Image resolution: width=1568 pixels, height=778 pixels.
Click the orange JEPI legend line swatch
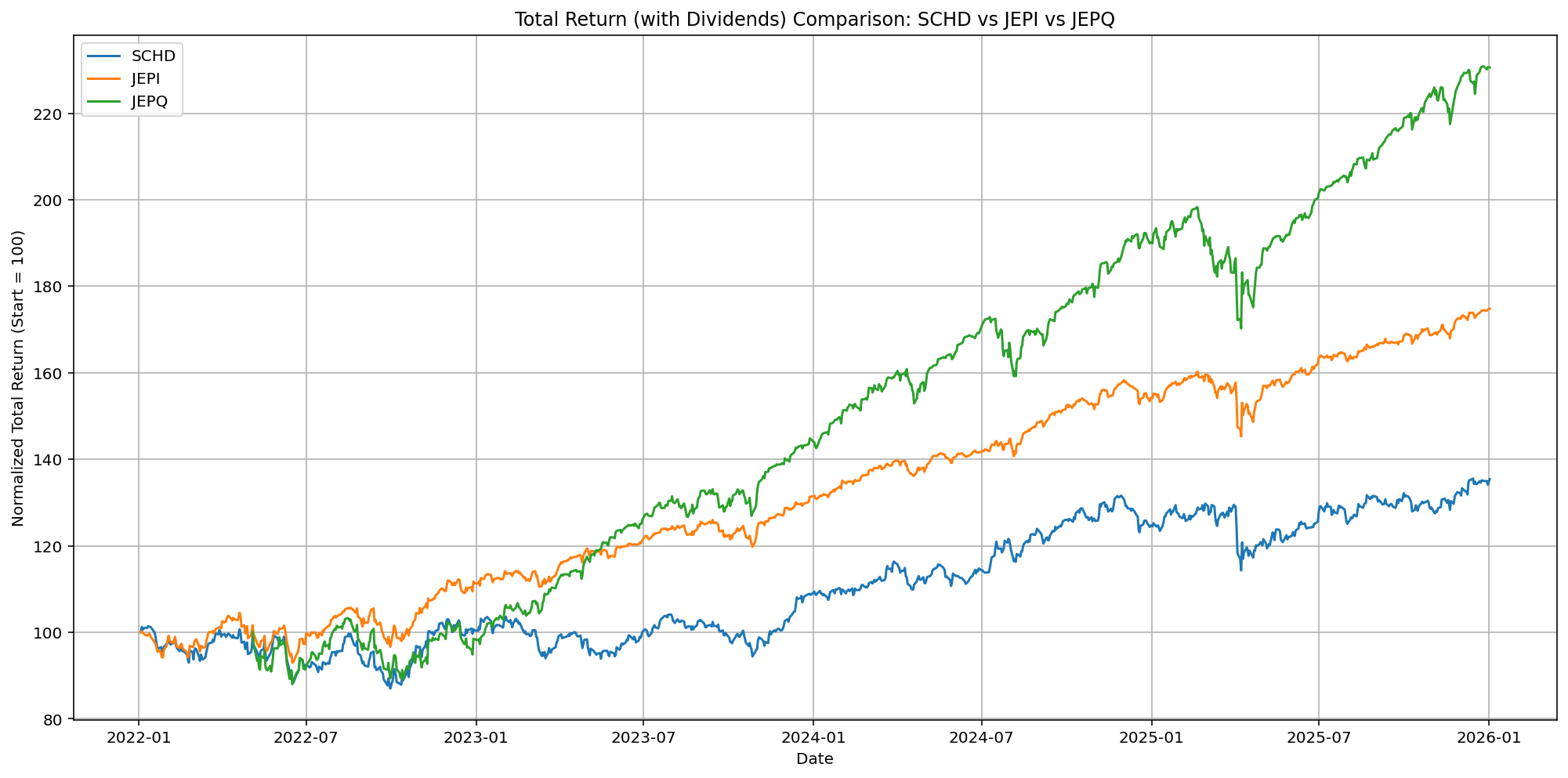[x=103, y=79]
